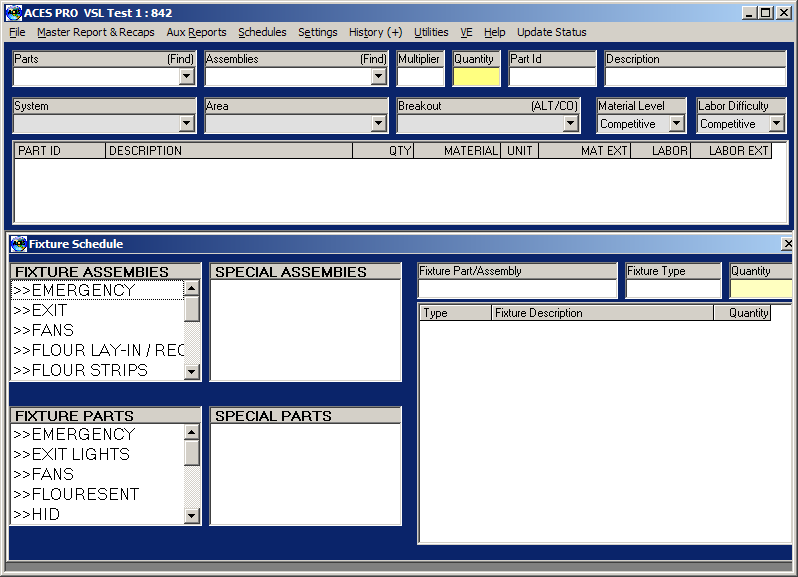Viewport: 798px width, 577px height.
Task: Open the History (+) menu
Action: (x=376, y=32)
